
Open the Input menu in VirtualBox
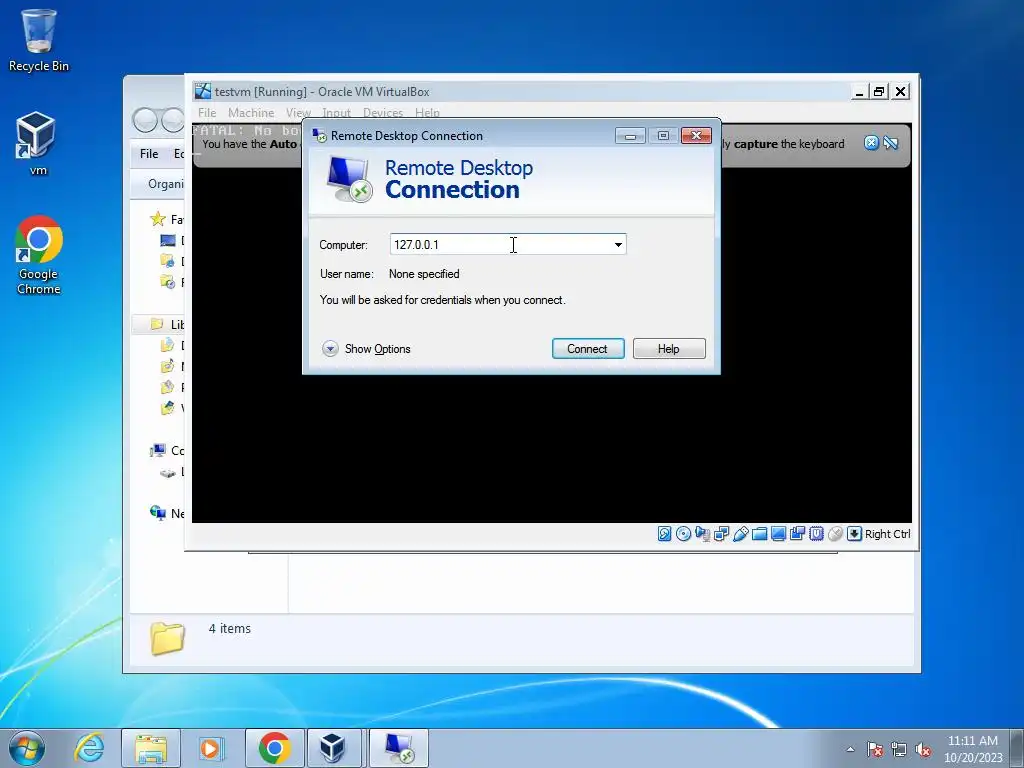pos(336,113)
